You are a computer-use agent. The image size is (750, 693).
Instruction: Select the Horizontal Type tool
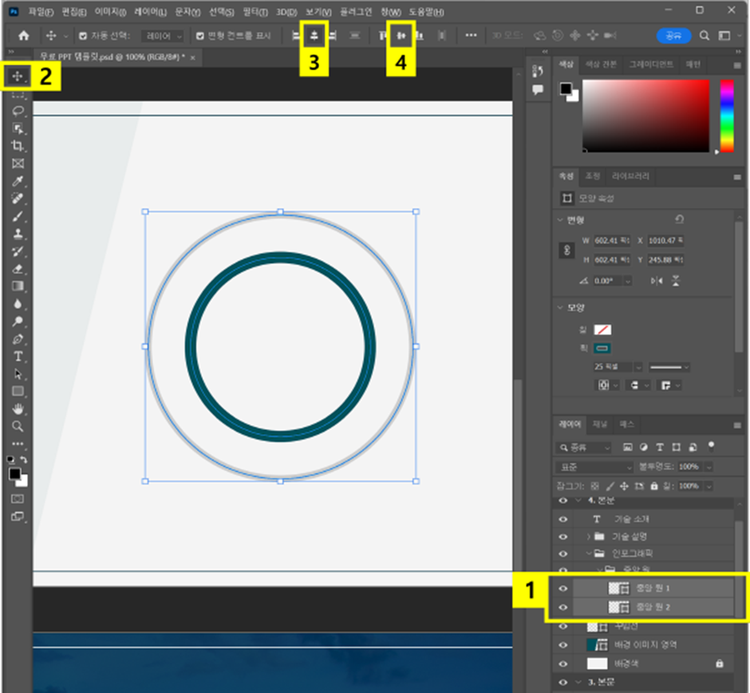point(18,355)
